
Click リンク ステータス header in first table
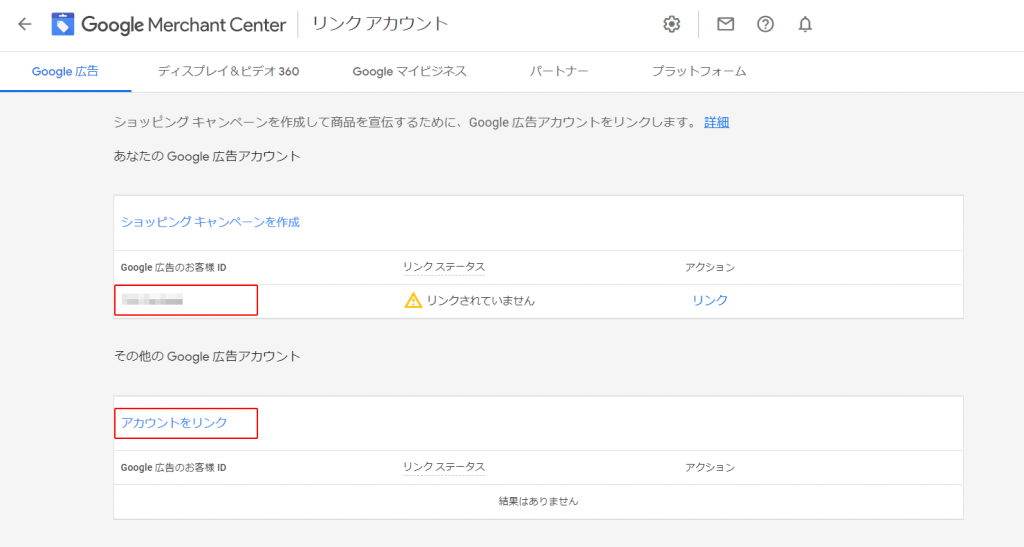(x=444, y=267)
